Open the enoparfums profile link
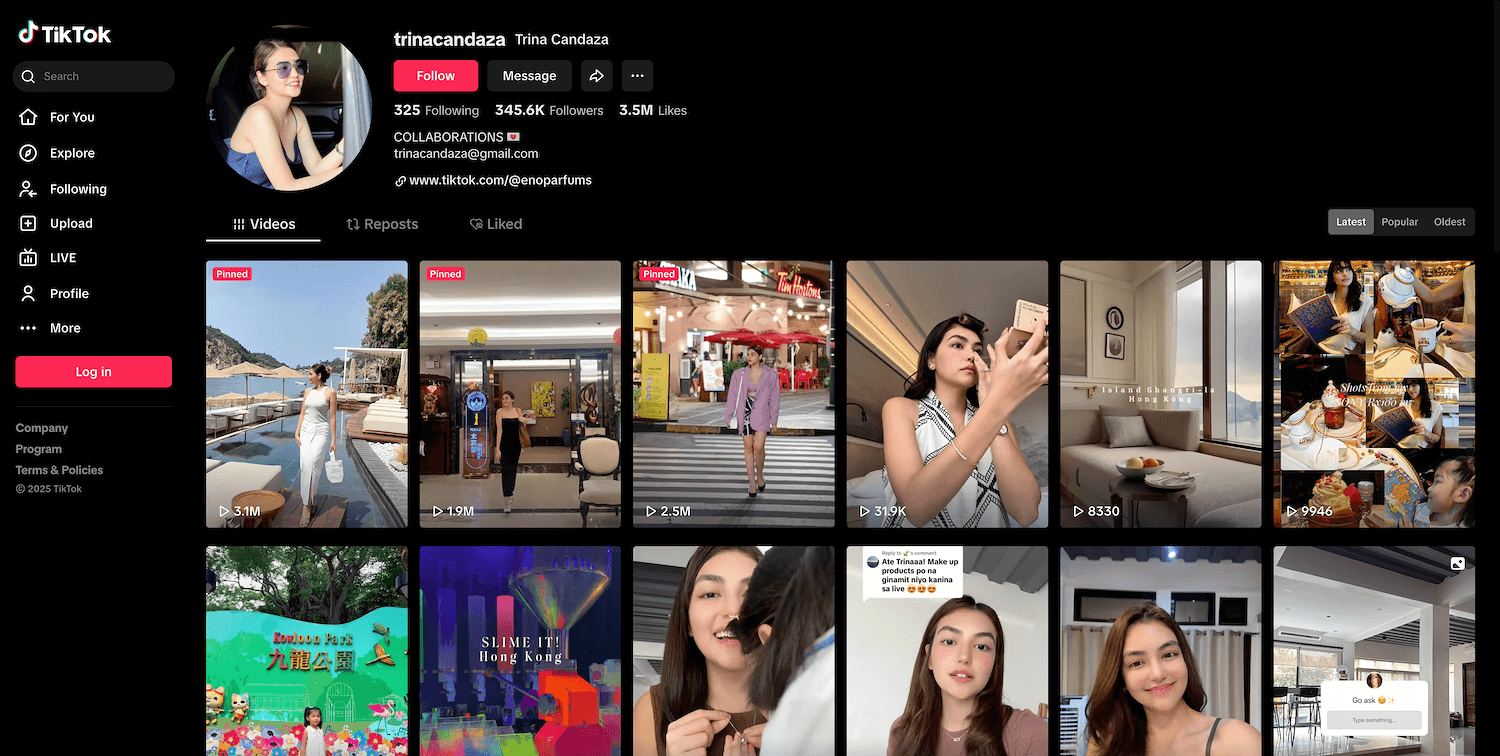The image size is (1500, 756). tap(500, 181)
